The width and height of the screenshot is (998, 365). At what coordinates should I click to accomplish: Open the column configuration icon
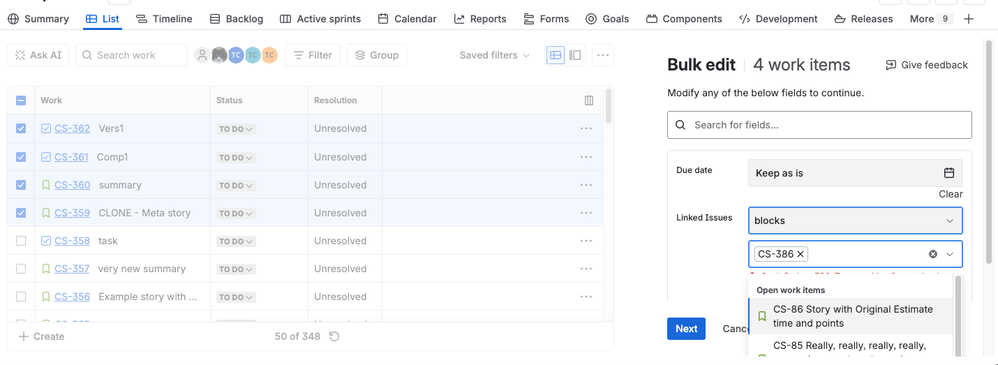[589, 100]
